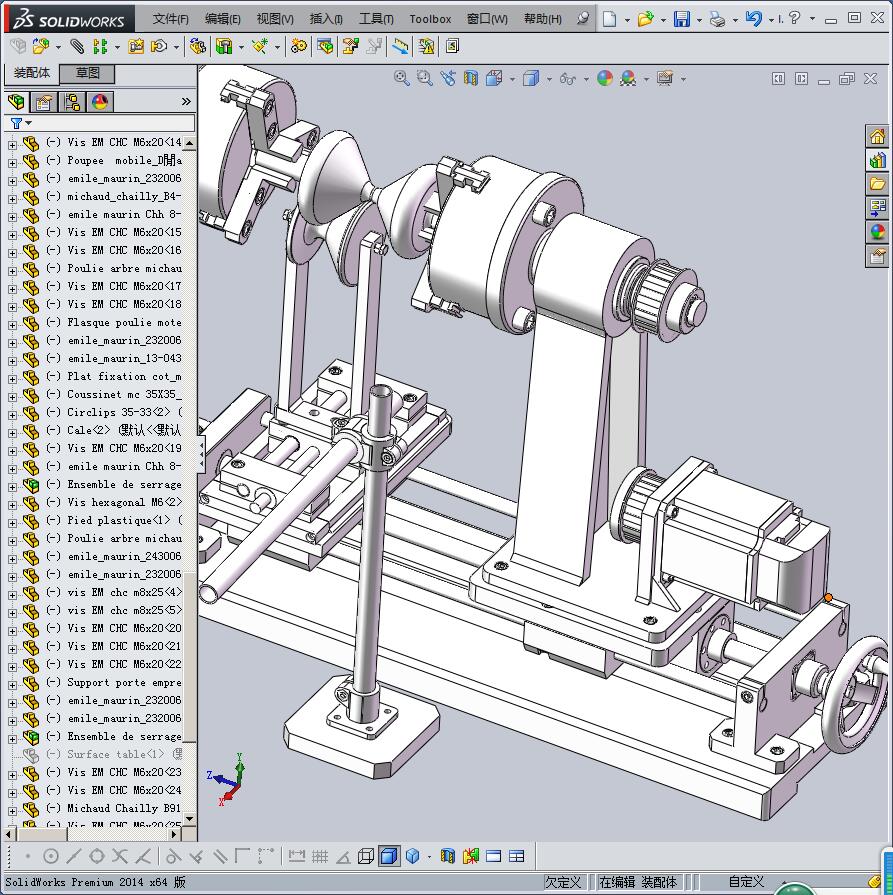893x895 pixels.
Task: Click the Edit Appearance color ball icon
Action: [604, 79]
